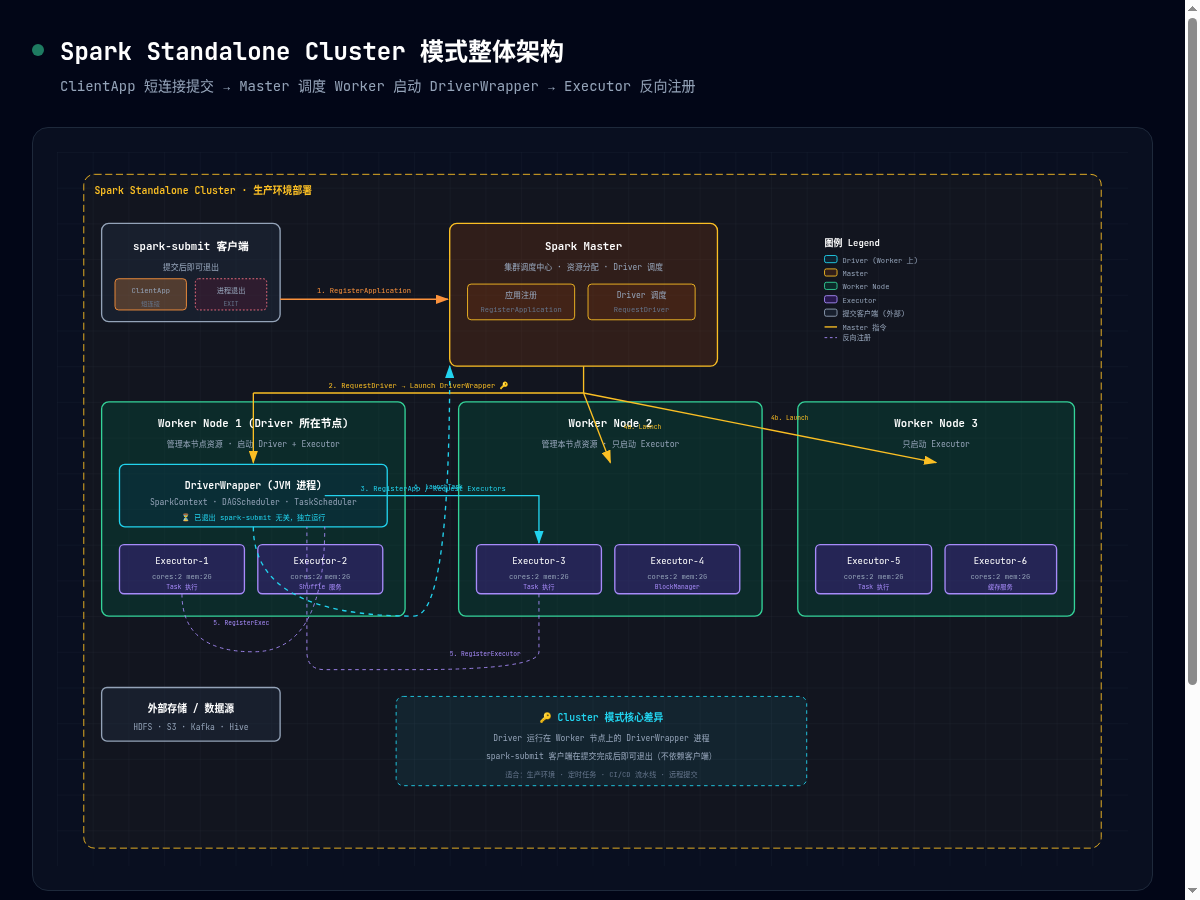Click the hourglass icon in the DriverWrapper note
Viewport: 1200px width, 900px height.
pyautogui.click(x=185, y=518)
